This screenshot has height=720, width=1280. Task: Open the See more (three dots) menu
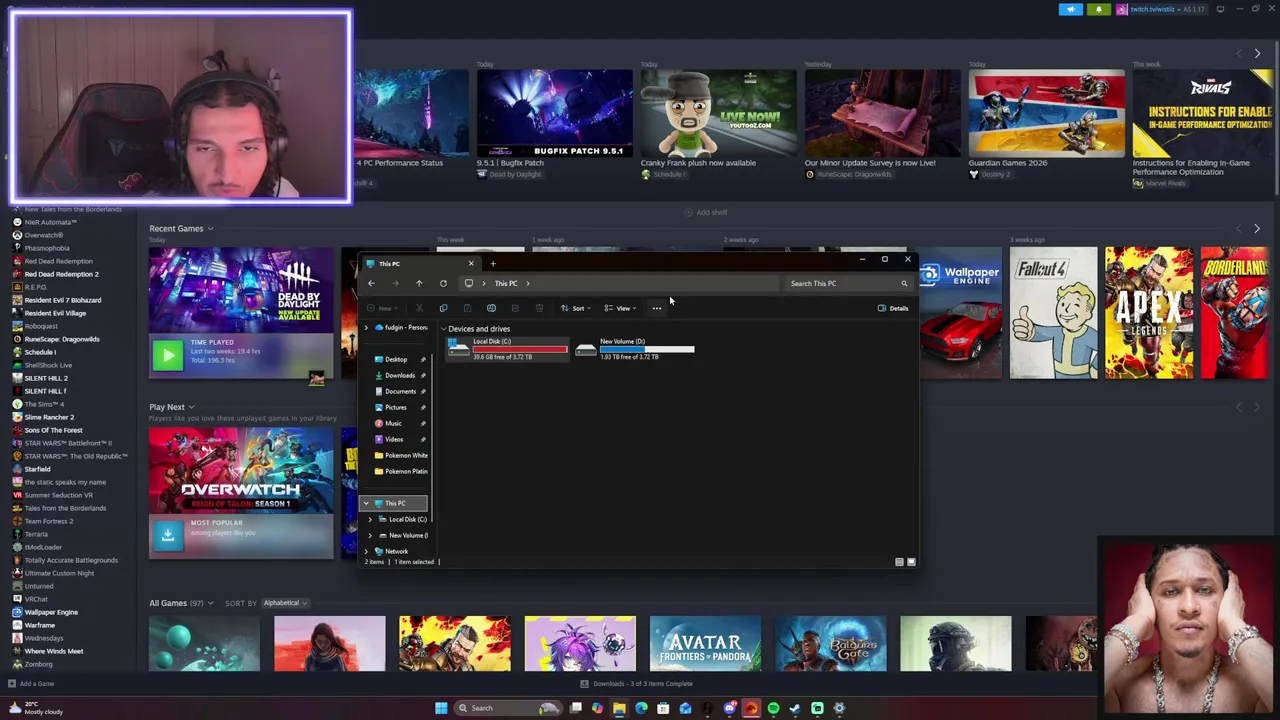pos(656,308)
